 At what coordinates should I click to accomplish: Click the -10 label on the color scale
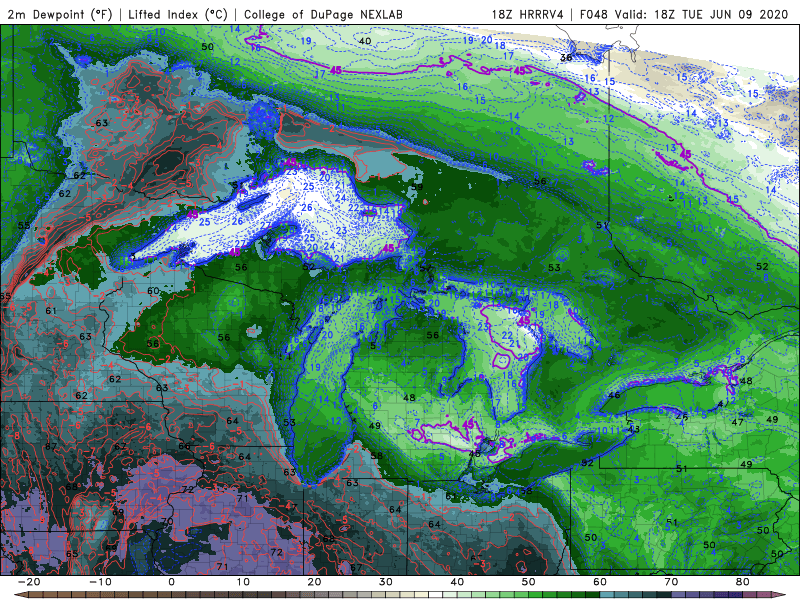point(100,582)
